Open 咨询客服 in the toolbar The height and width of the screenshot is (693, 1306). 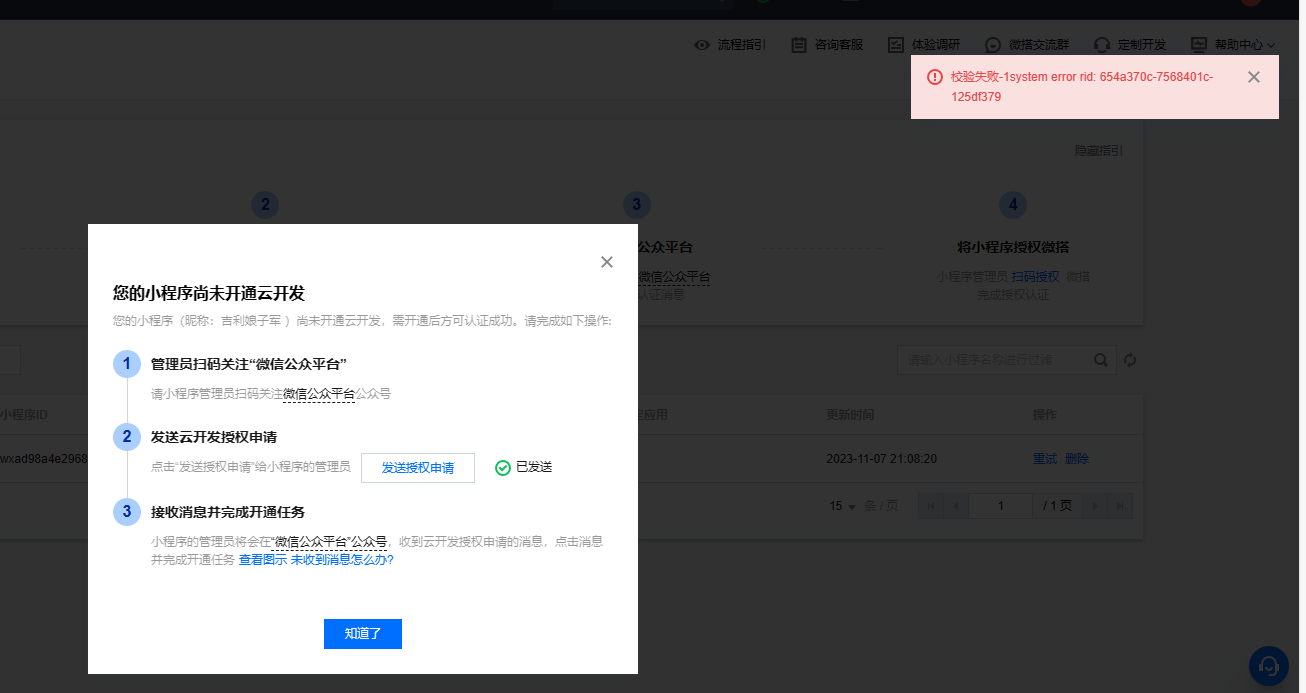pos(839,45)
